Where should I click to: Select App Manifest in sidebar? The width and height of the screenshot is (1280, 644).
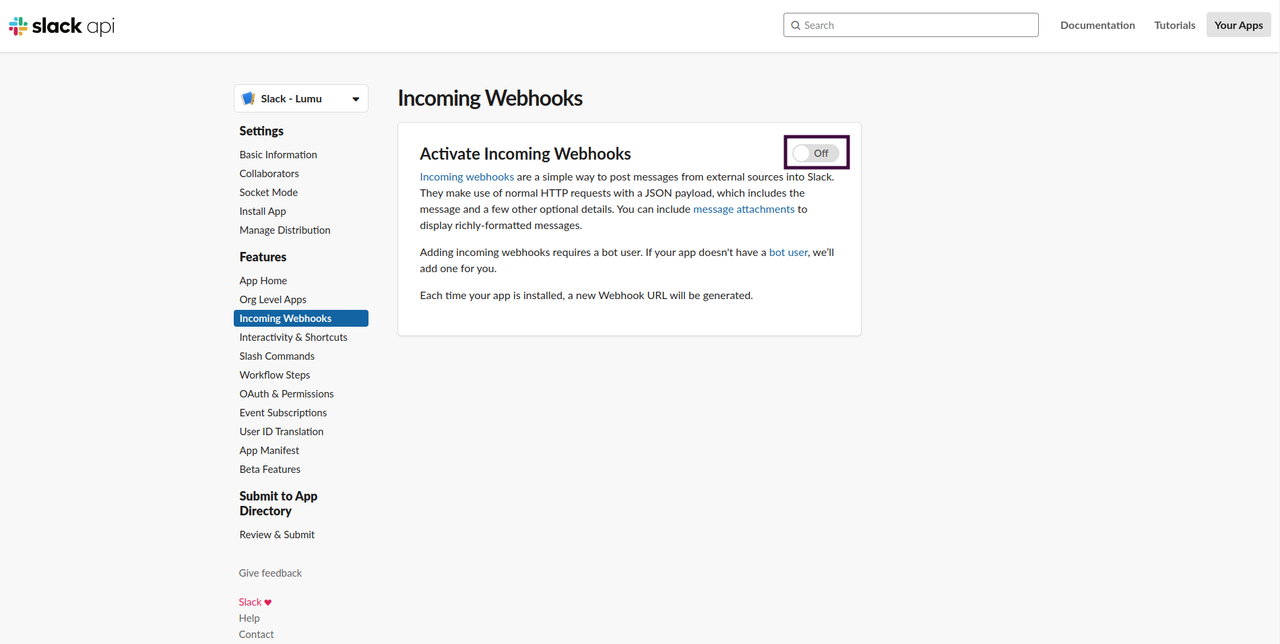[269, 451]
